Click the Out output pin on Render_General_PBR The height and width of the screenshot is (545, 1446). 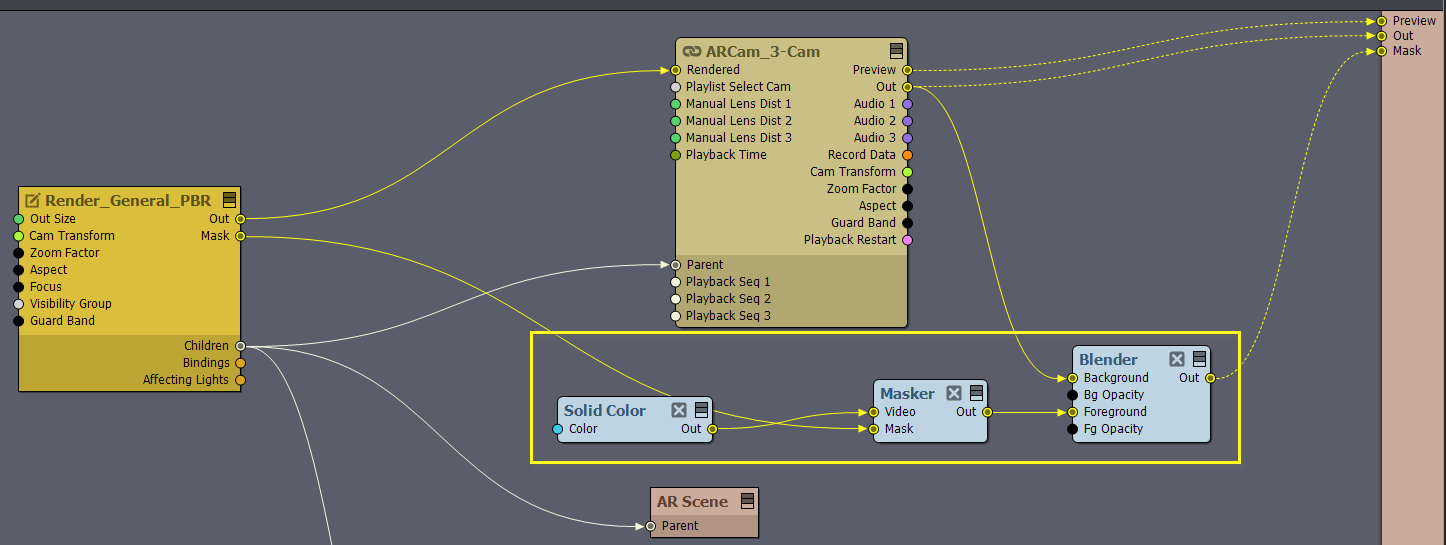point(240,219)
